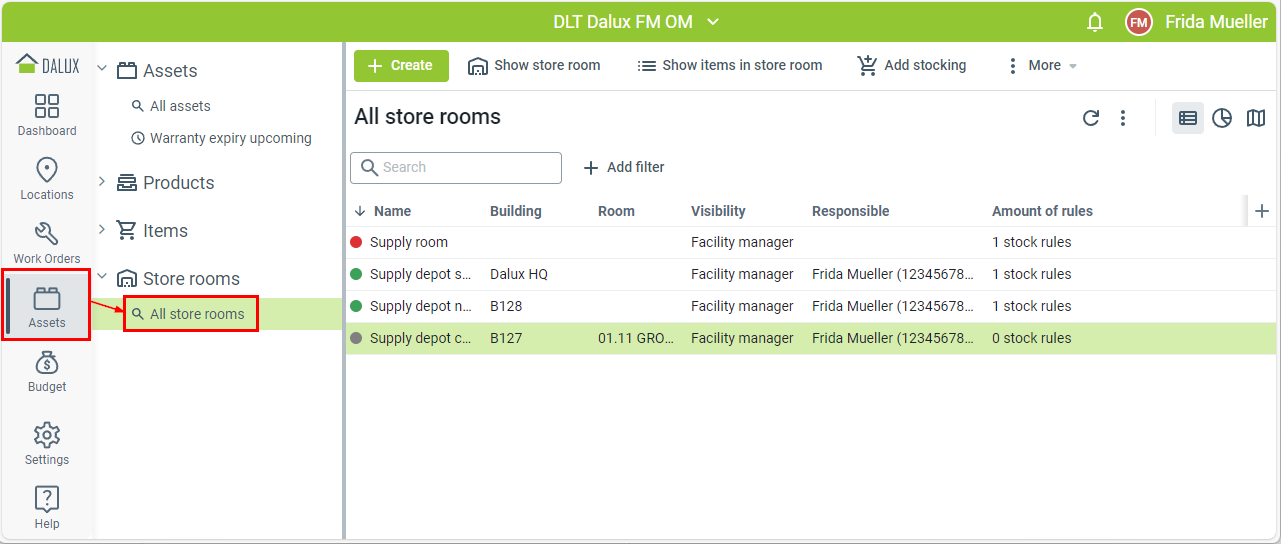Select Warranty expiry upcoming
This screenshot has height=544, width=1281.
coord(230,138)
